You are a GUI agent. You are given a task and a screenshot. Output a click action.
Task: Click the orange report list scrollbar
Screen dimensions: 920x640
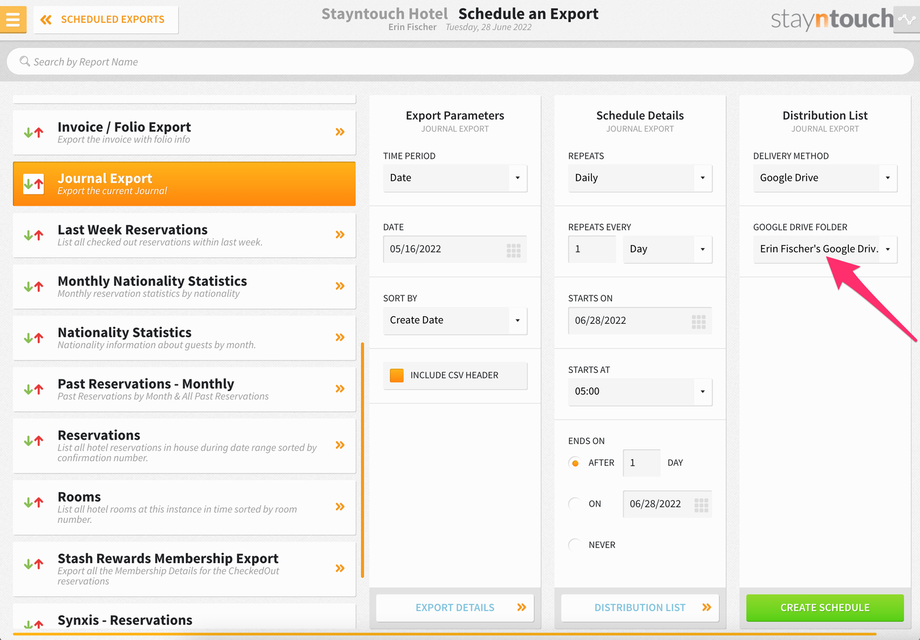(363, 460)
